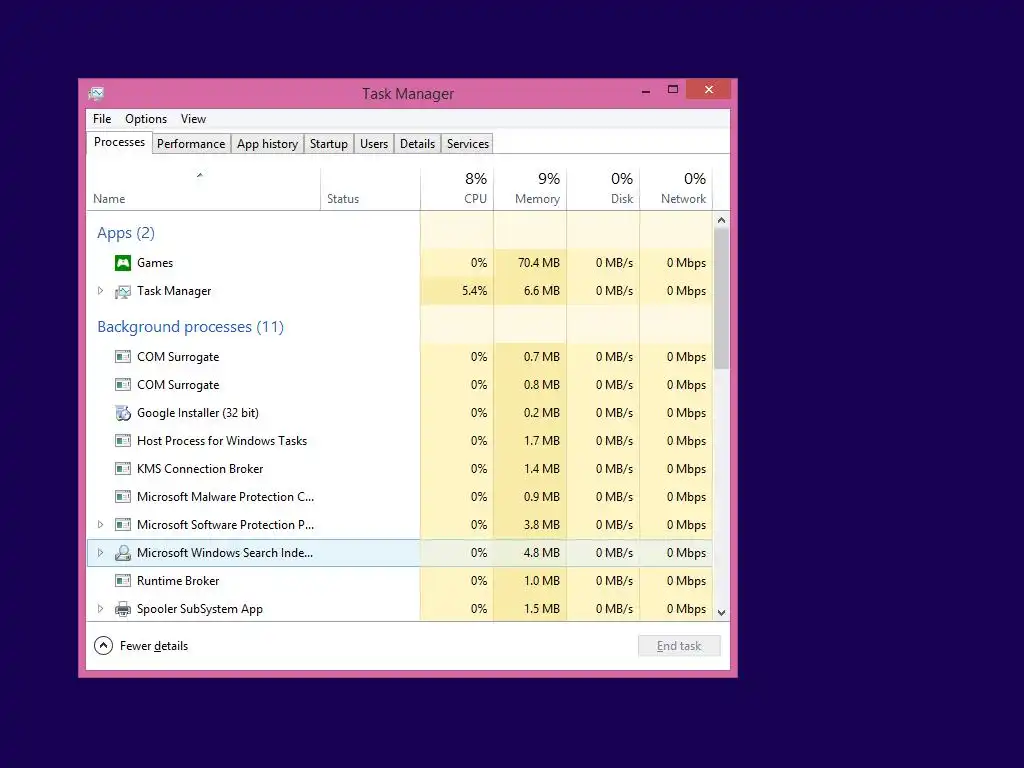This screenshot has height=768, width=1024.
Task: Click the Task Manager row icon
Action: (123, 291)
